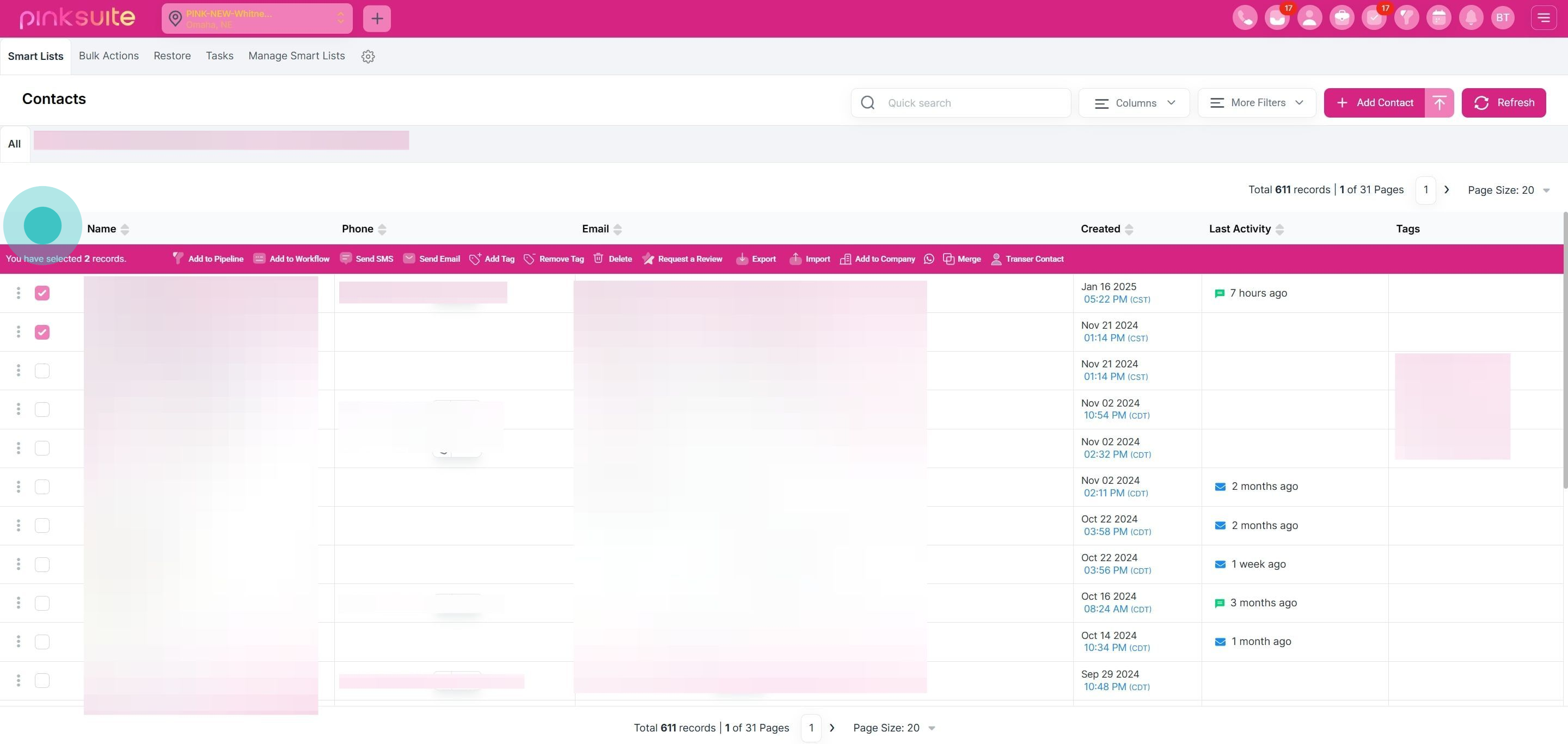
Task: Click the briefcase icon in top bar
Action: pos(1342,17)
